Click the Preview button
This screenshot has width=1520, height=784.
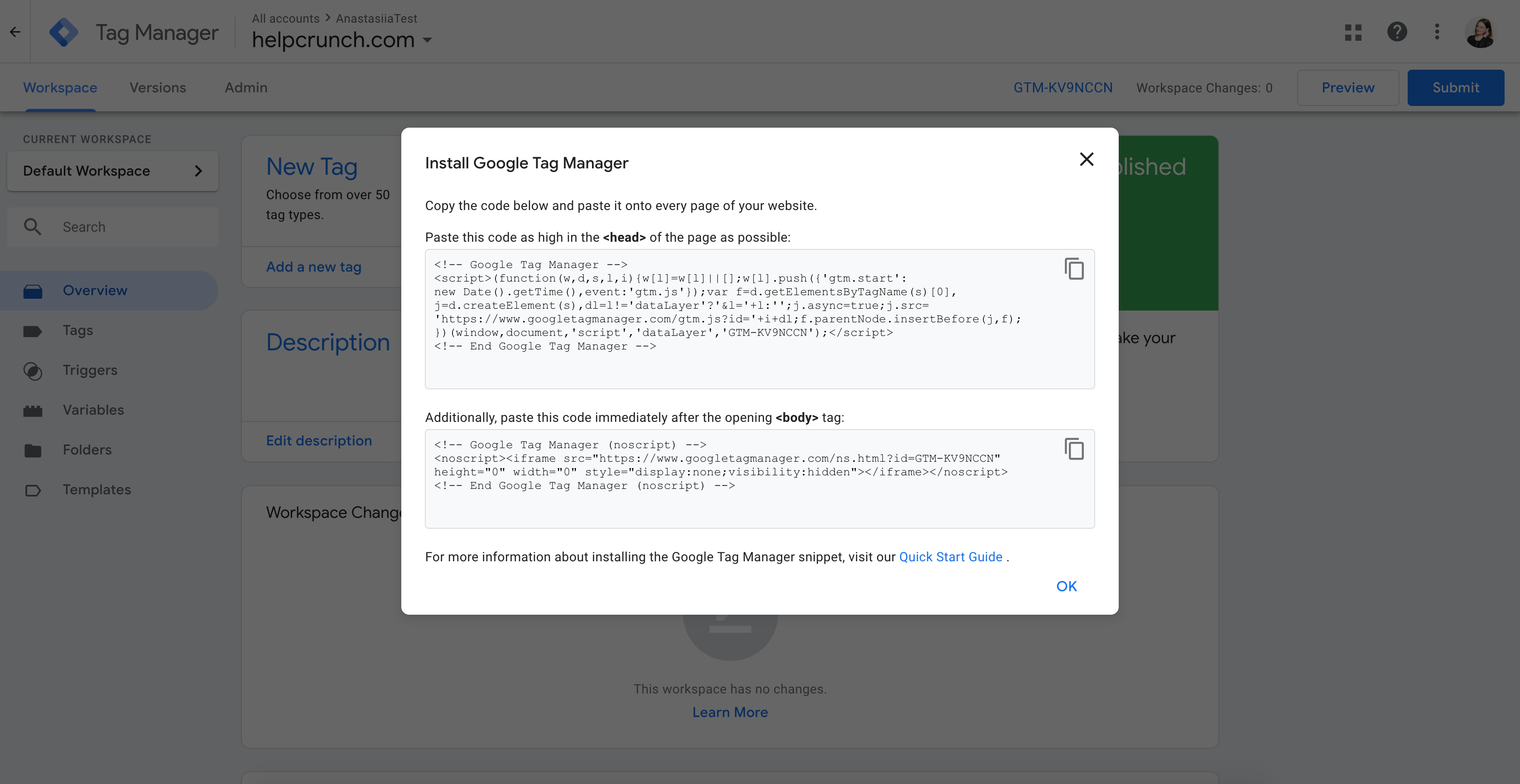1348,87
